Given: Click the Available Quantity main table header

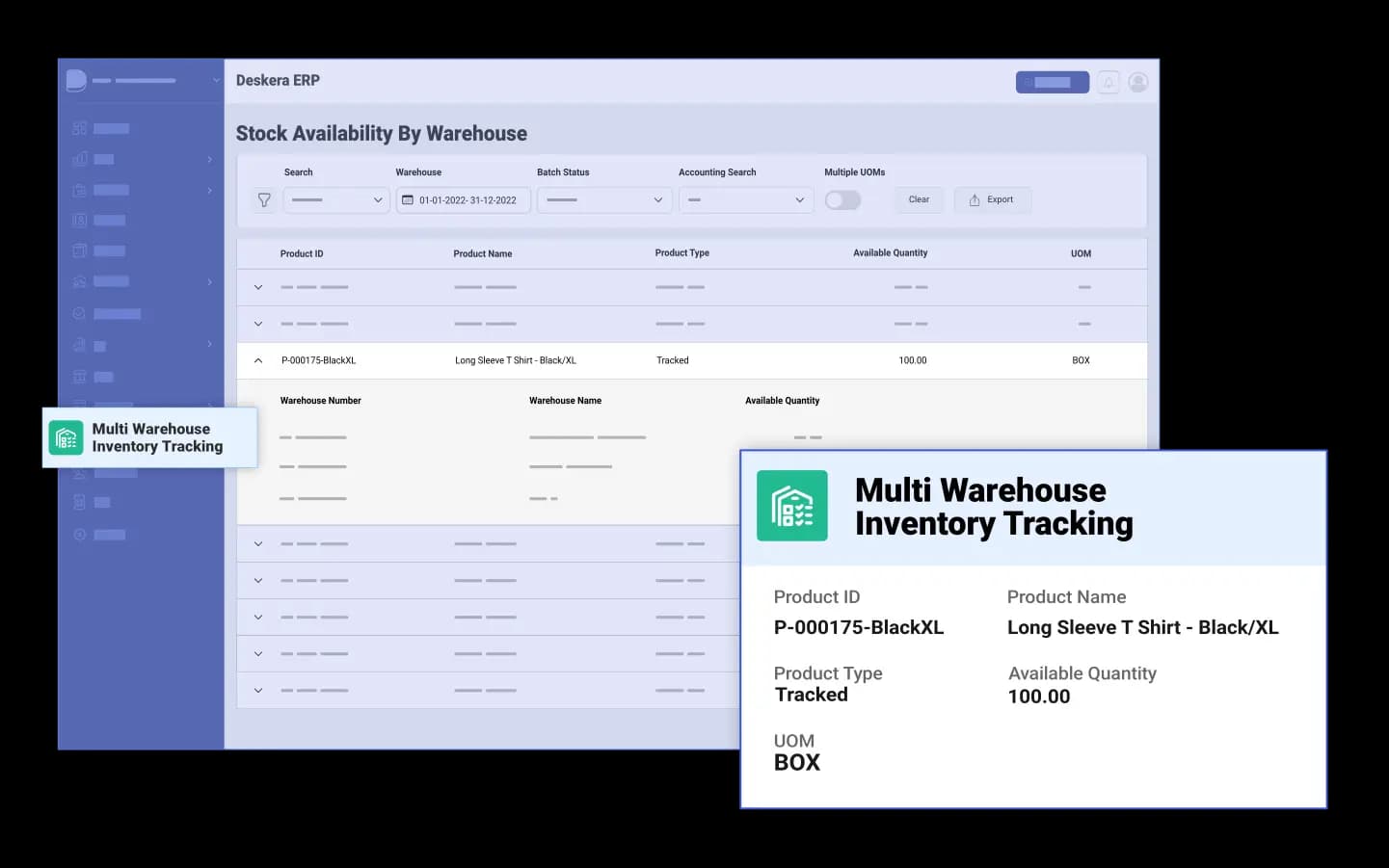Looking at the screenshot, I should [x=891, y=253].
